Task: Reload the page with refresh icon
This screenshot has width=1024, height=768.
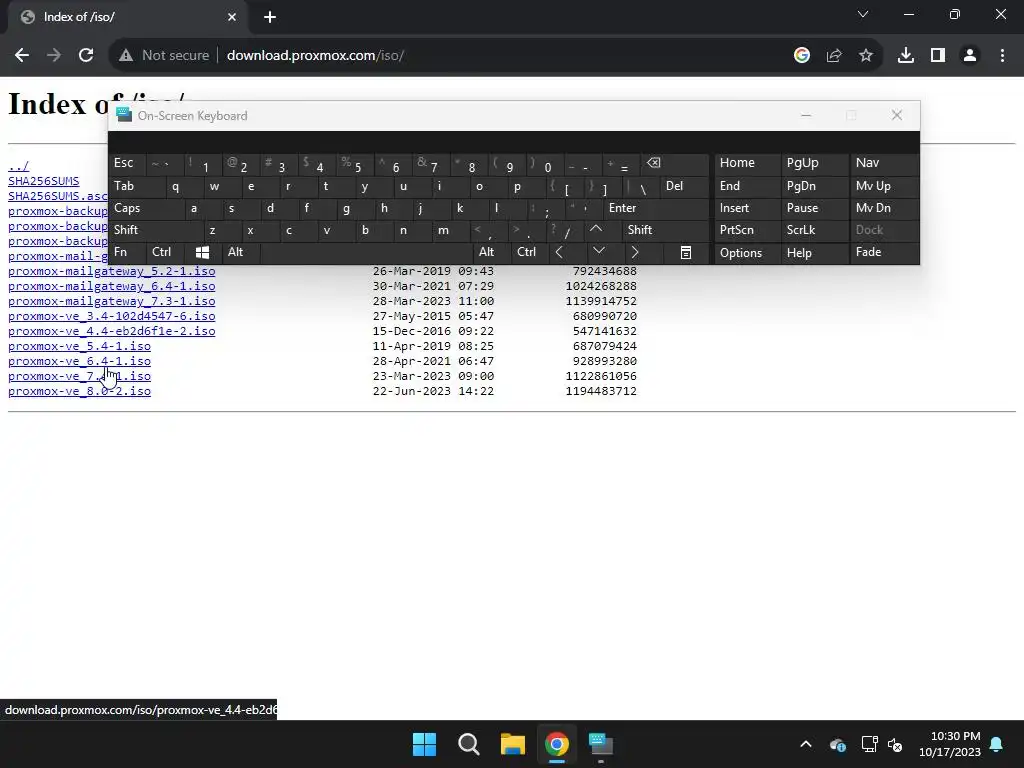Action: 86,56
